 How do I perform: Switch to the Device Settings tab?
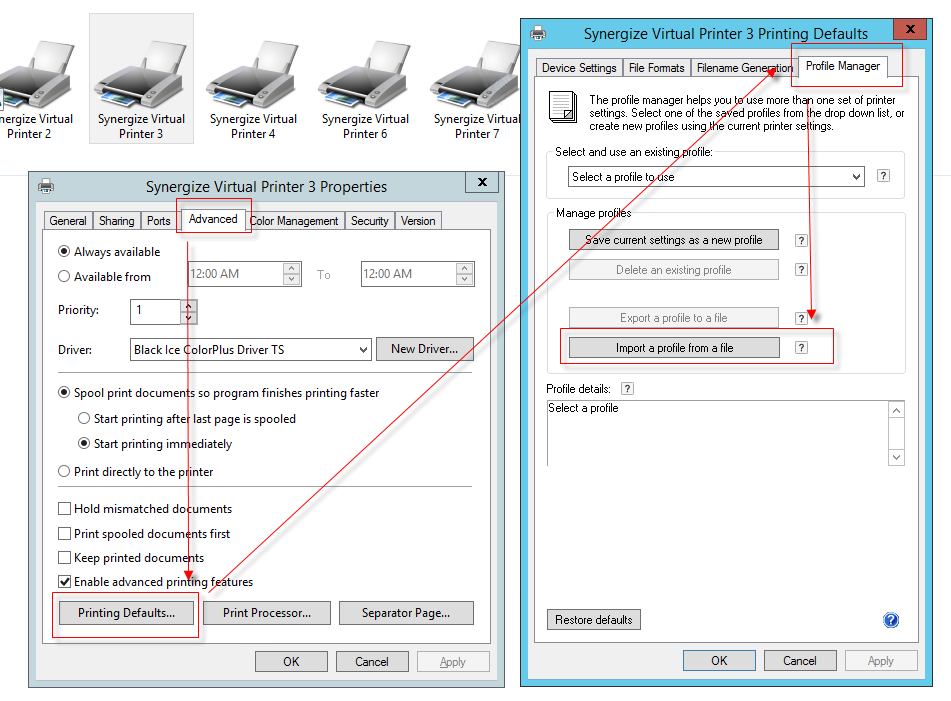[x=579, y=68]
